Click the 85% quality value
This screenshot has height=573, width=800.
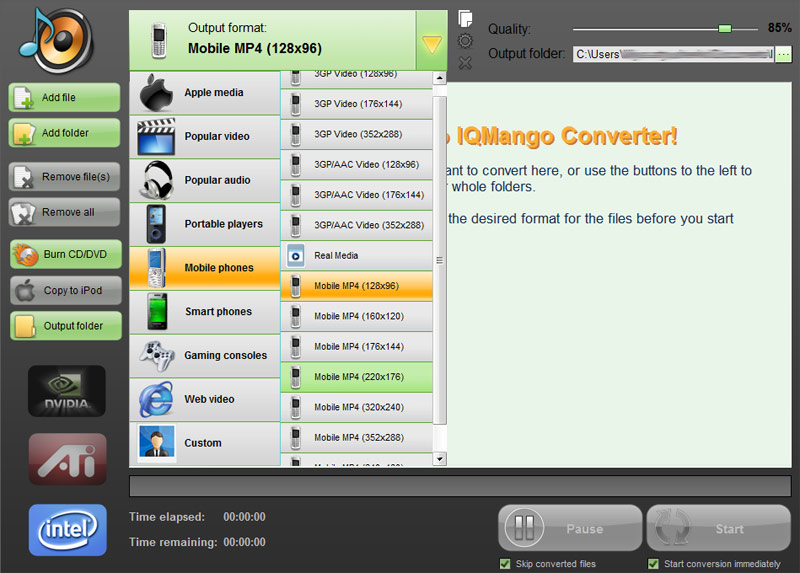pyautogui.click(x=780, y=28)
